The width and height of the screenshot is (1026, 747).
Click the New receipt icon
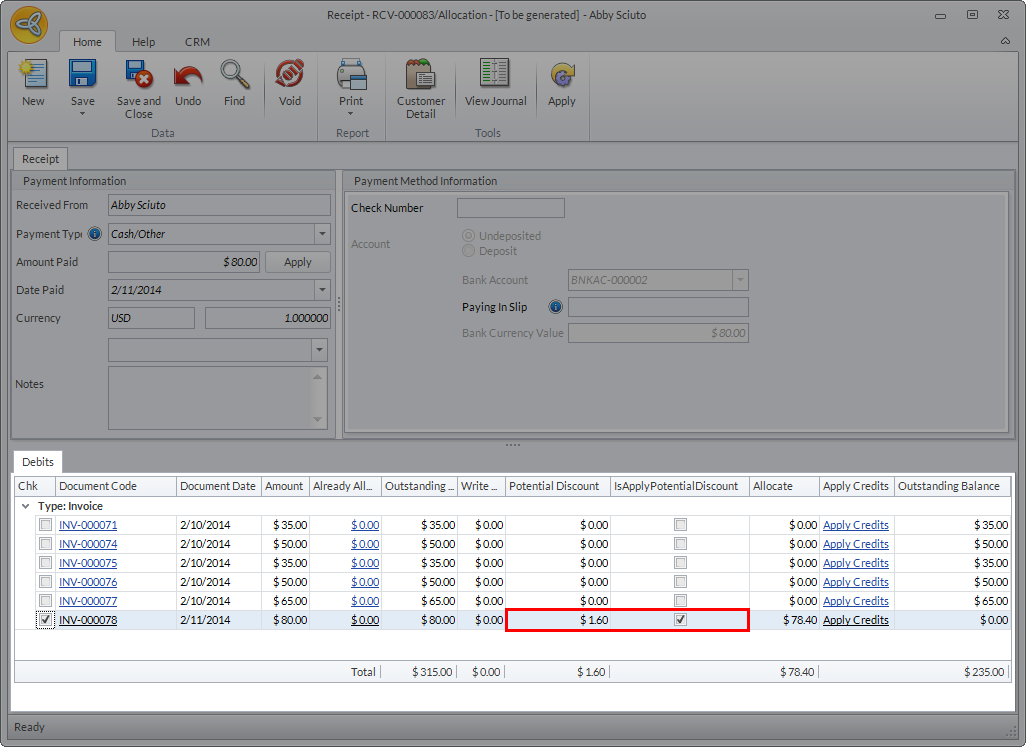tap(33, 80)
